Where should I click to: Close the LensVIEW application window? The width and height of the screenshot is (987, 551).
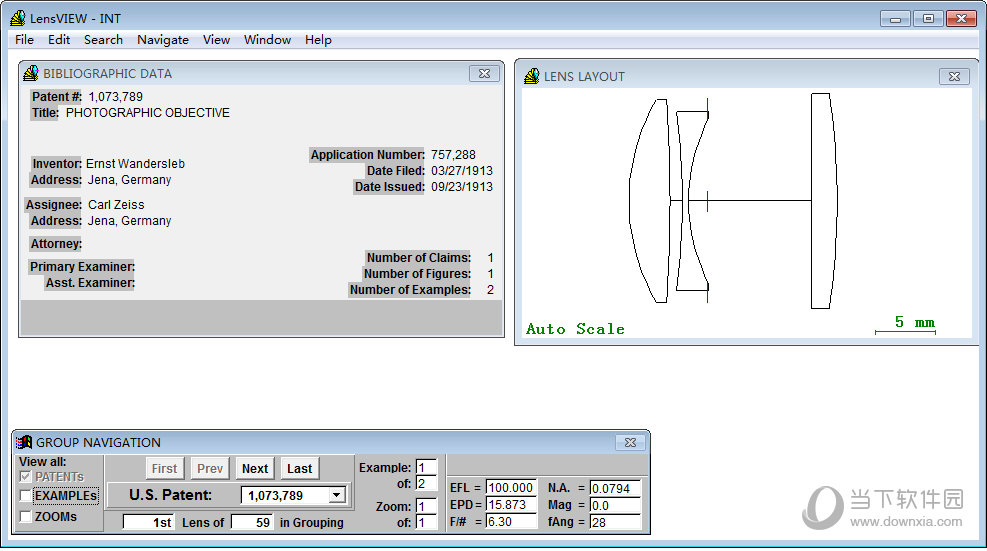coord(961,19)
